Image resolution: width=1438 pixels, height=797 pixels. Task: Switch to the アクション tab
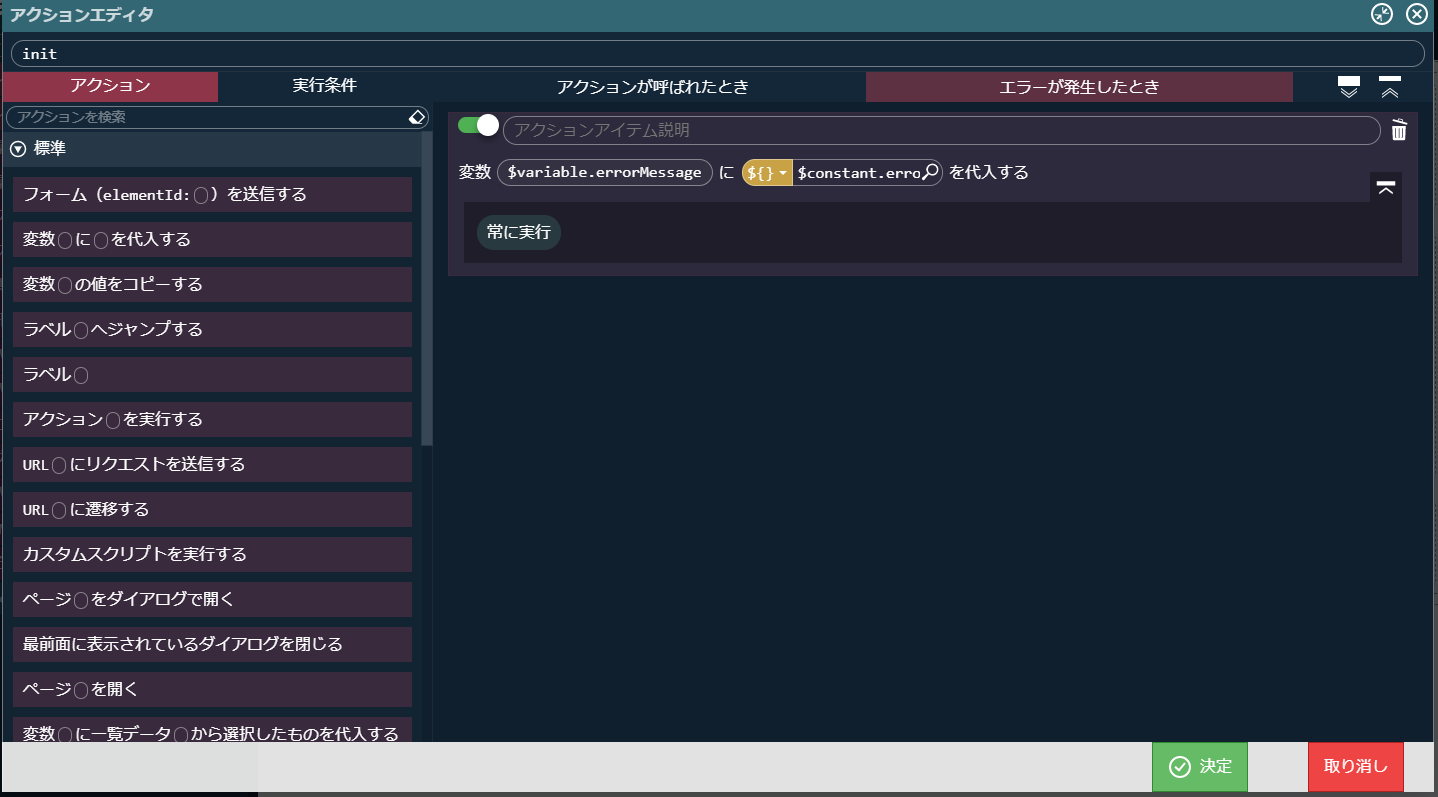click(110, 86)
